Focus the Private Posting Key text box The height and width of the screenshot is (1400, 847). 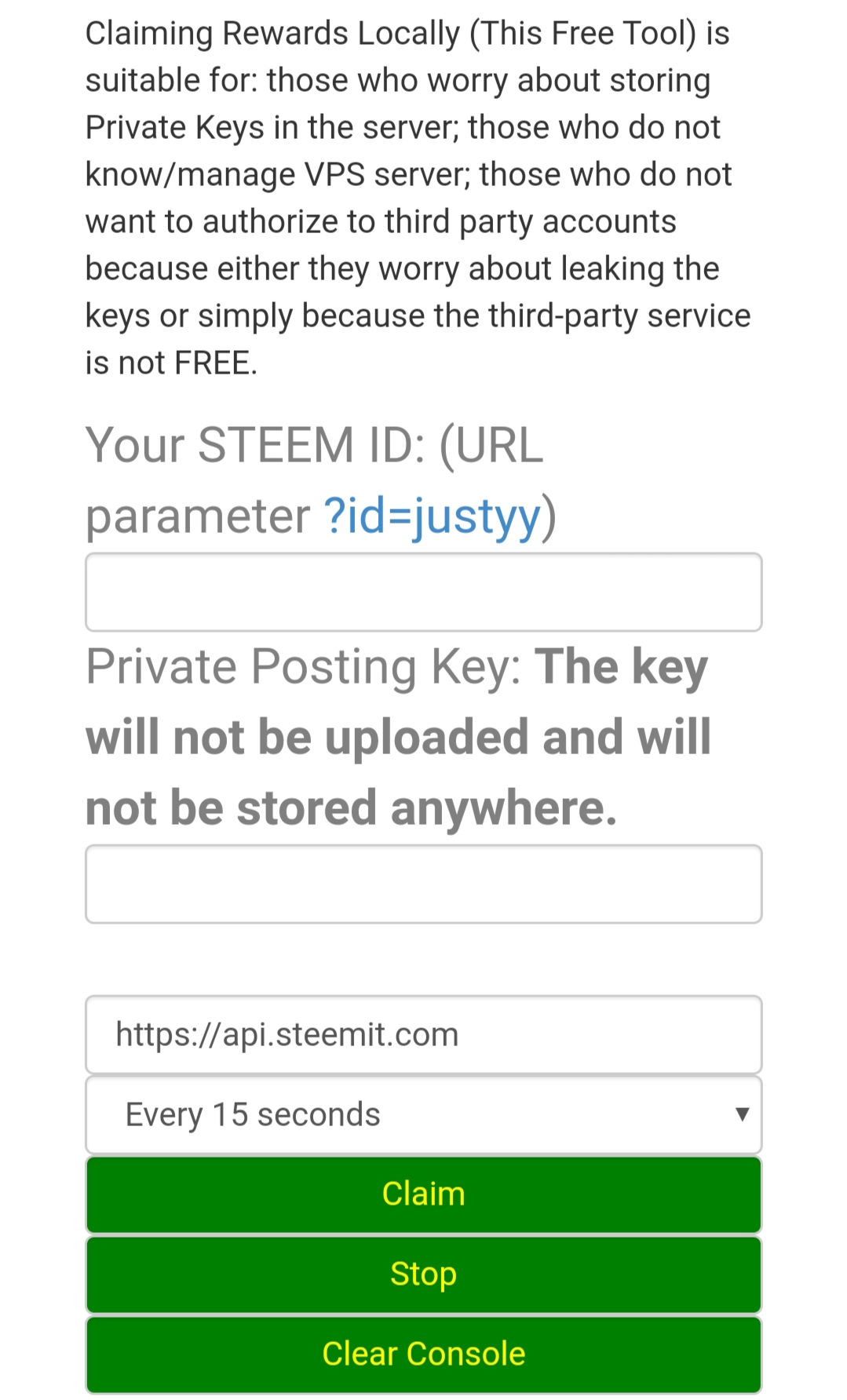point(423,884)
